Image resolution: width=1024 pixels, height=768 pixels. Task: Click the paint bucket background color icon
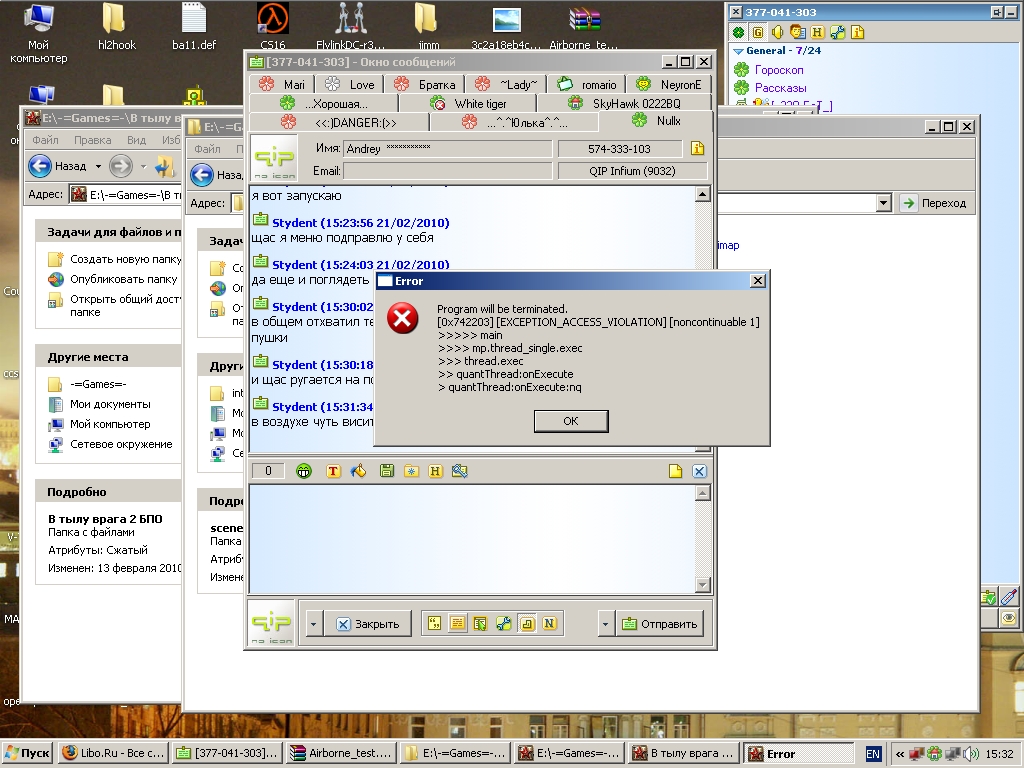point(359,471)
